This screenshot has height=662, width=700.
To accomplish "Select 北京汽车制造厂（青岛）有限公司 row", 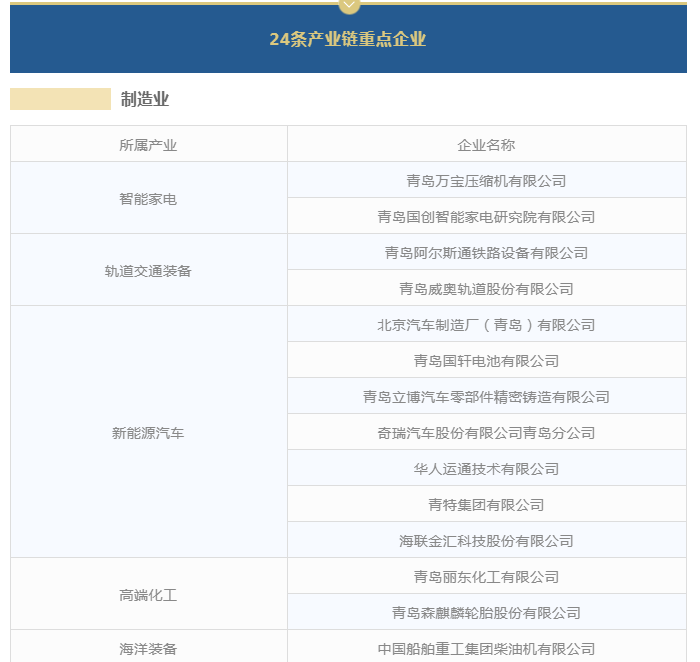I will 487,325.
